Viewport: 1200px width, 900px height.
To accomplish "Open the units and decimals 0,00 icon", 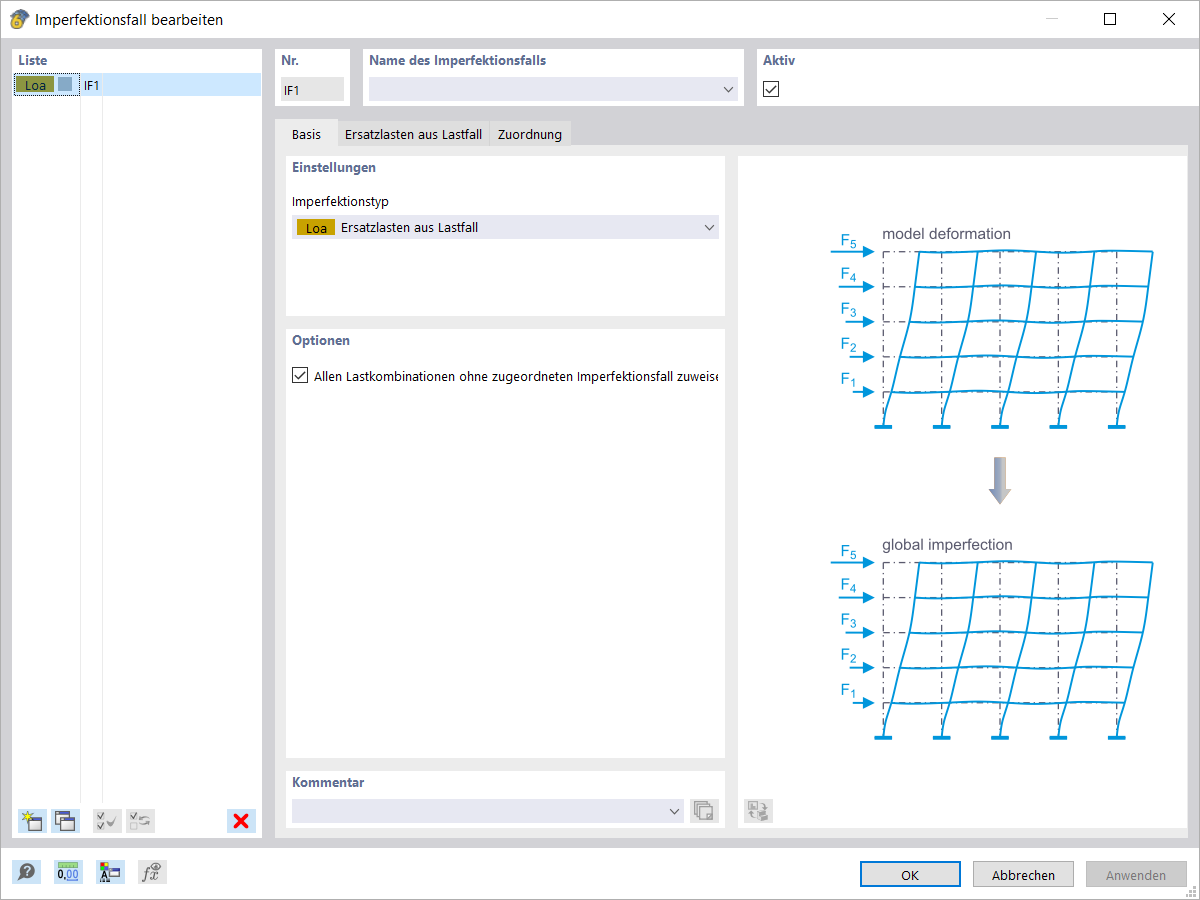I will pyautogui.click(x=68, y=872).
